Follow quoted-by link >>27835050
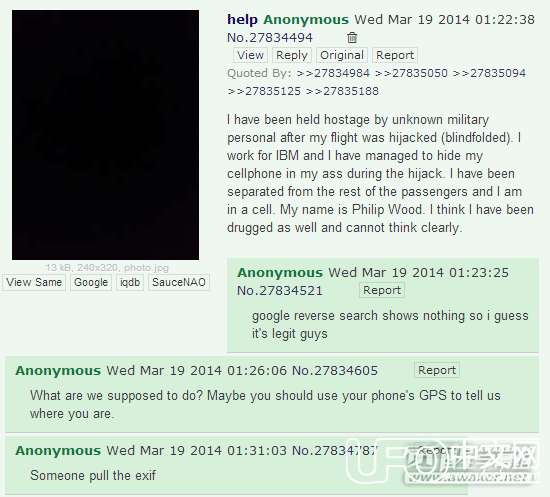The image size is (550, 497). click(411, 73)
